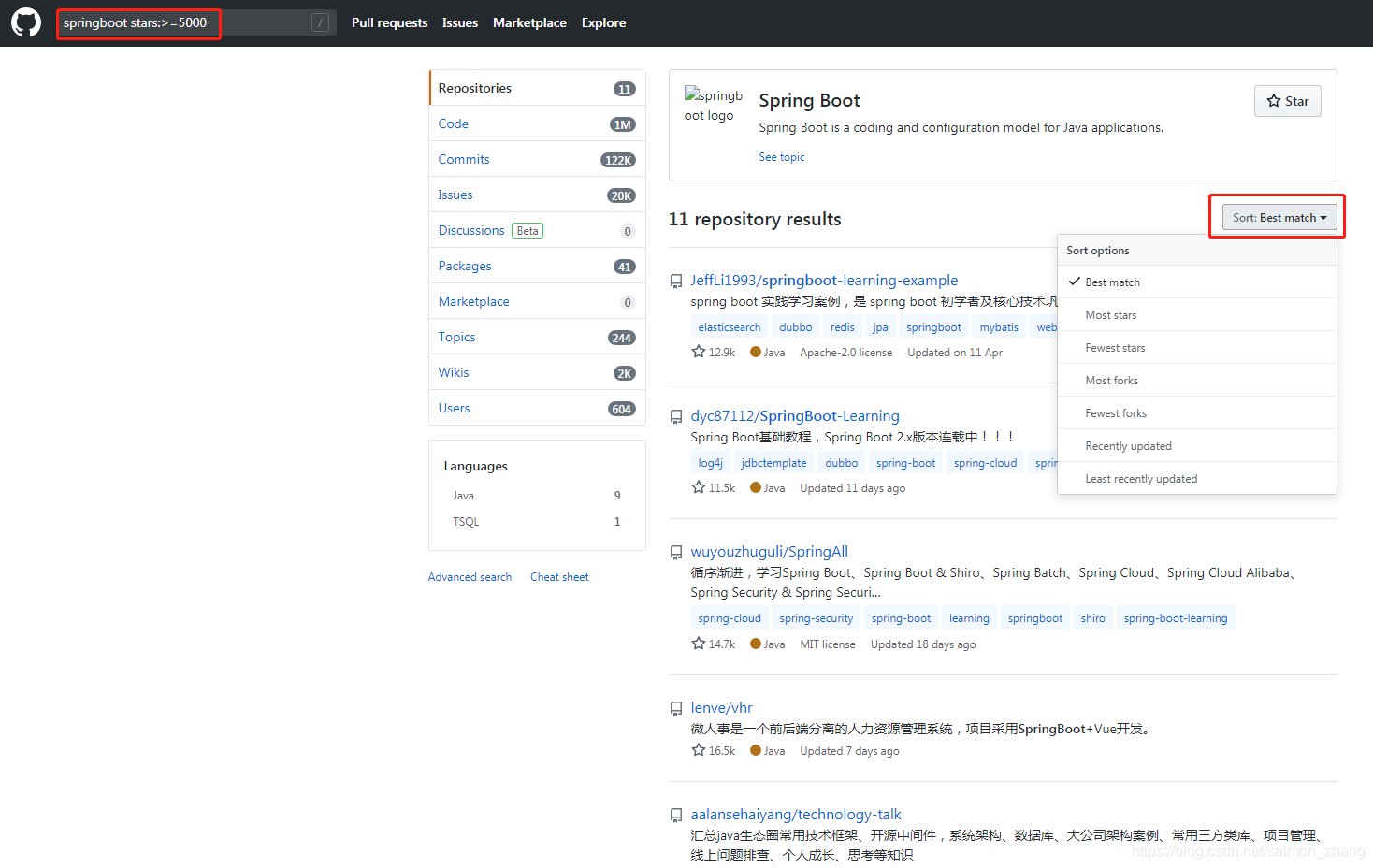Click the 16.5k star count

pos(722,751)
